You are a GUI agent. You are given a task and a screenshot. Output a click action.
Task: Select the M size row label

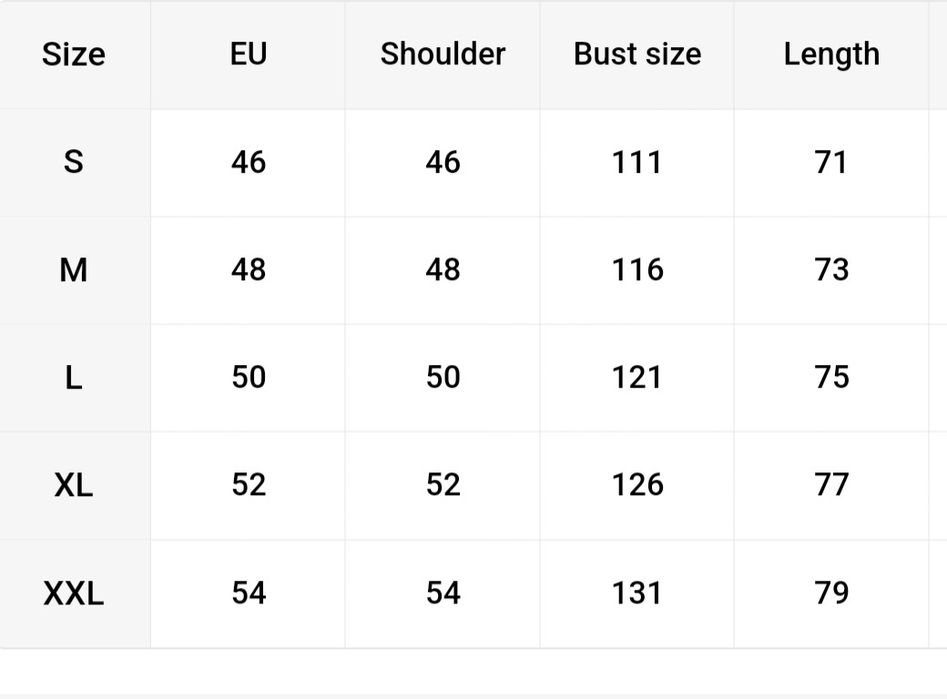73,270
